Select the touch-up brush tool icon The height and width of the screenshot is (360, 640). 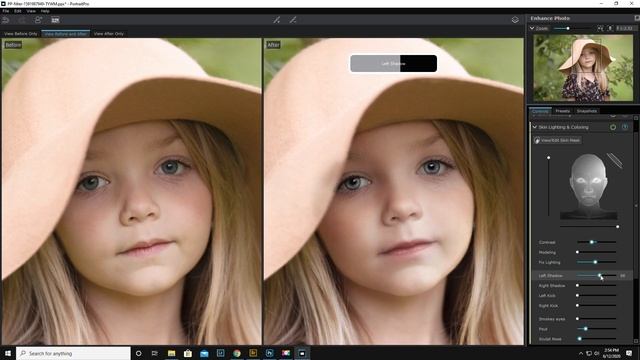click(x=277, y=20)
